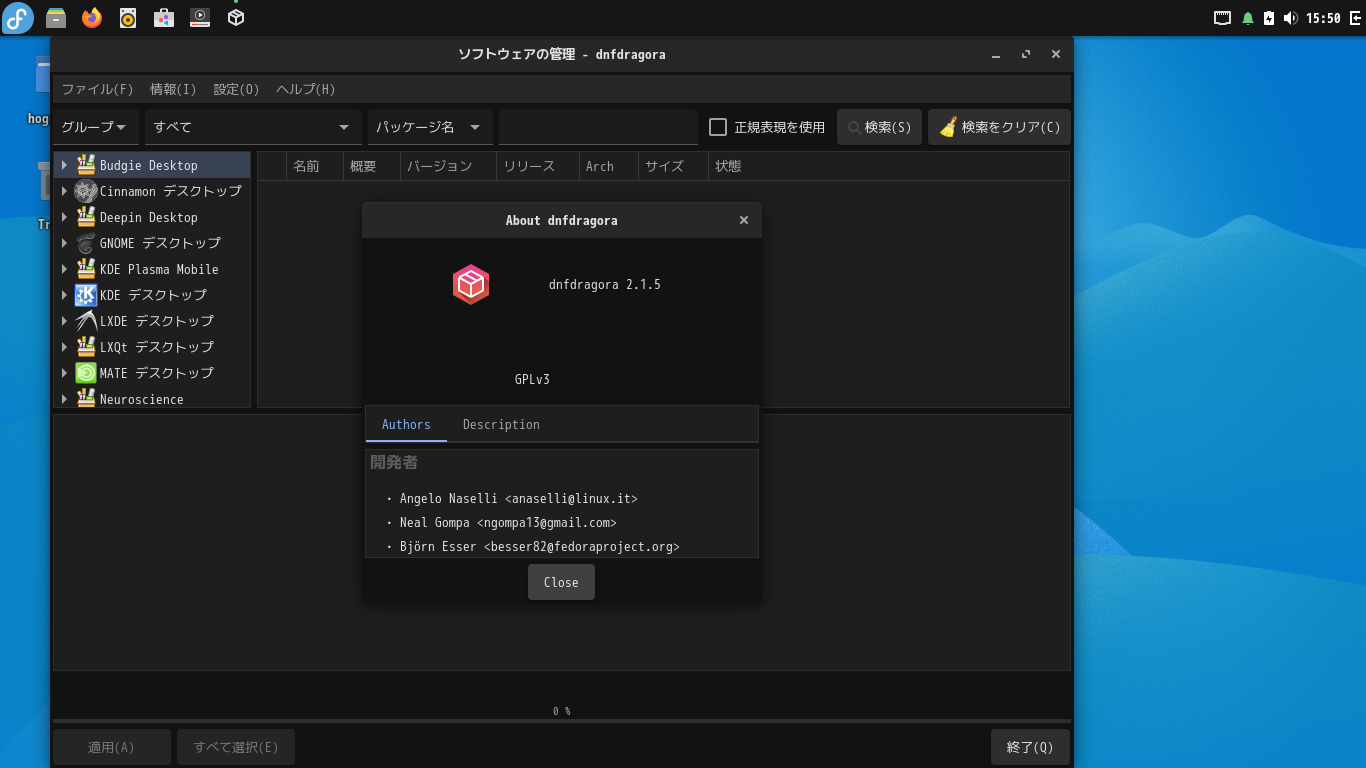Image resolution: width=1366 pixels, height=768 pixels.
Task: Click the dnfdragora logo in About dialog
Action: tap(471, 285)
